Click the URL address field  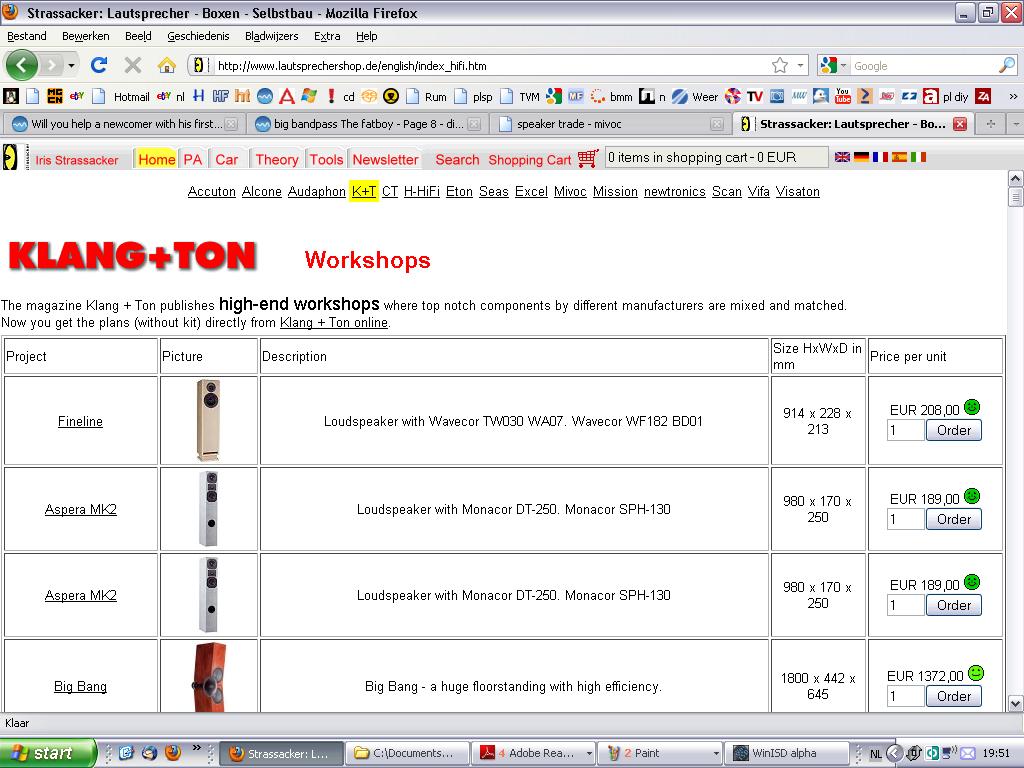pos(490,65)
